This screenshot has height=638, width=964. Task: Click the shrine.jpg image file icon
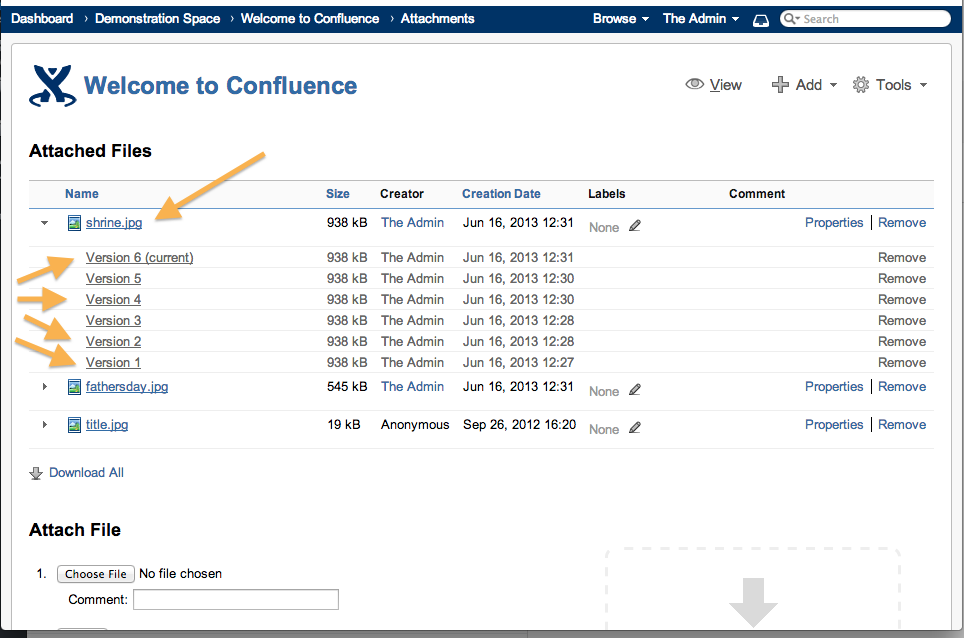[74, 223]
